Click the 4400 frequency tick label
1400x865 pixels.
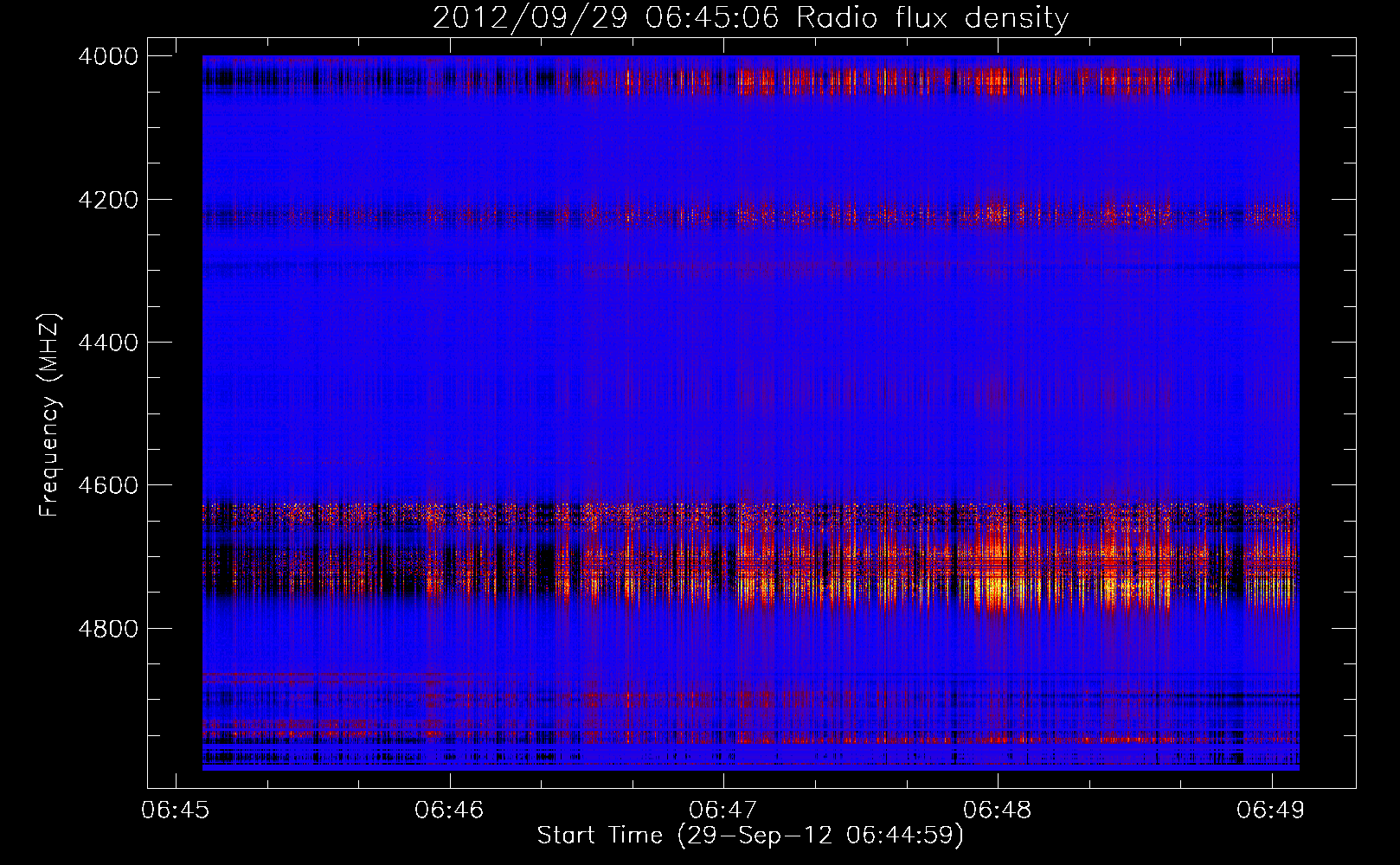[x=108, y=343]
